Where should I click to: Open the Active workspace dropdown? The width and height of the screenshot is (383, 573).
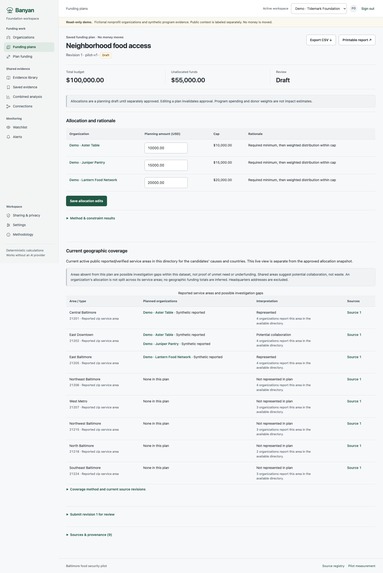(319, 8)
